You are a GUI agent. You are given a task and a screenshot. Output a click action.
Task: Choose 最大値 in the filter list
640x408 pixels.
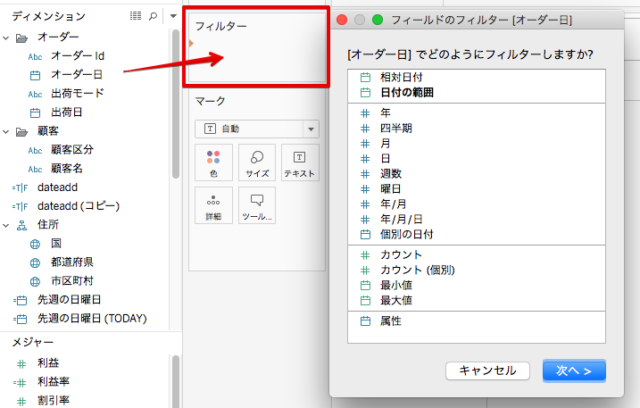pyautogui.click(x=476, y=301)
